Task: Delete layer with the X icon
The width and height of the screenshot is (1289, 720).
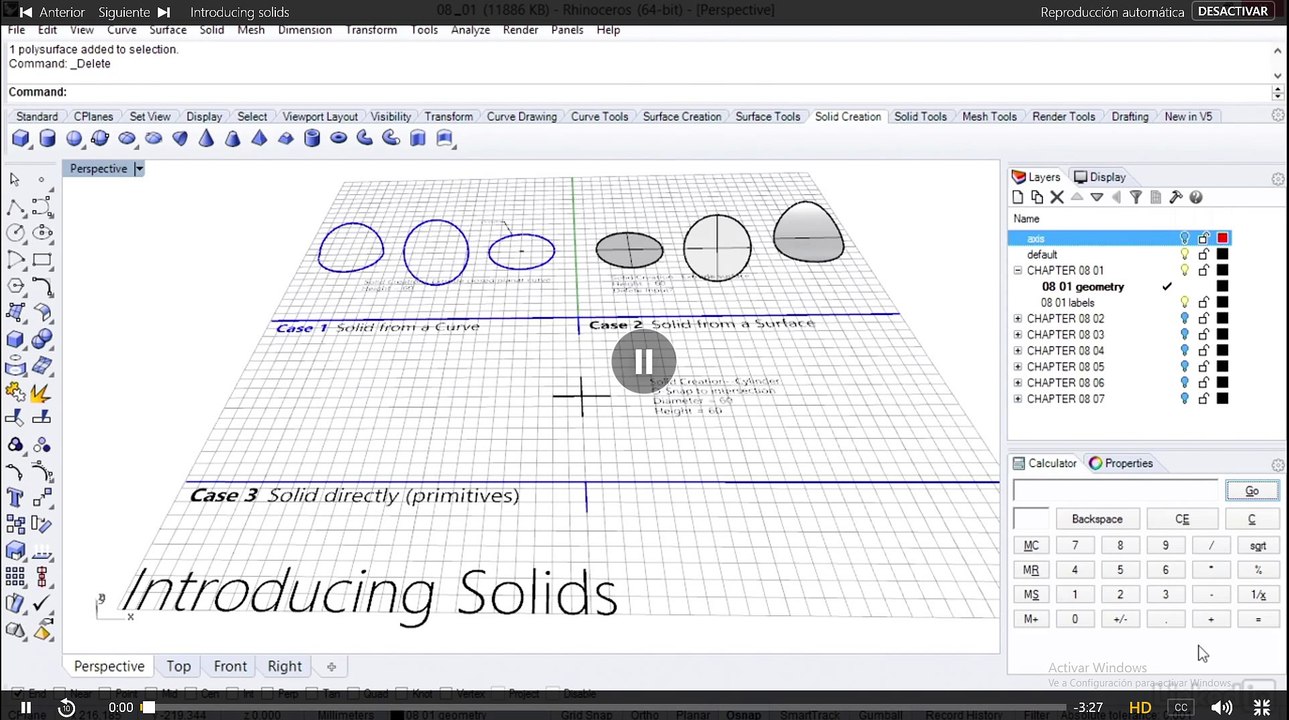Action: point(1056,198)
